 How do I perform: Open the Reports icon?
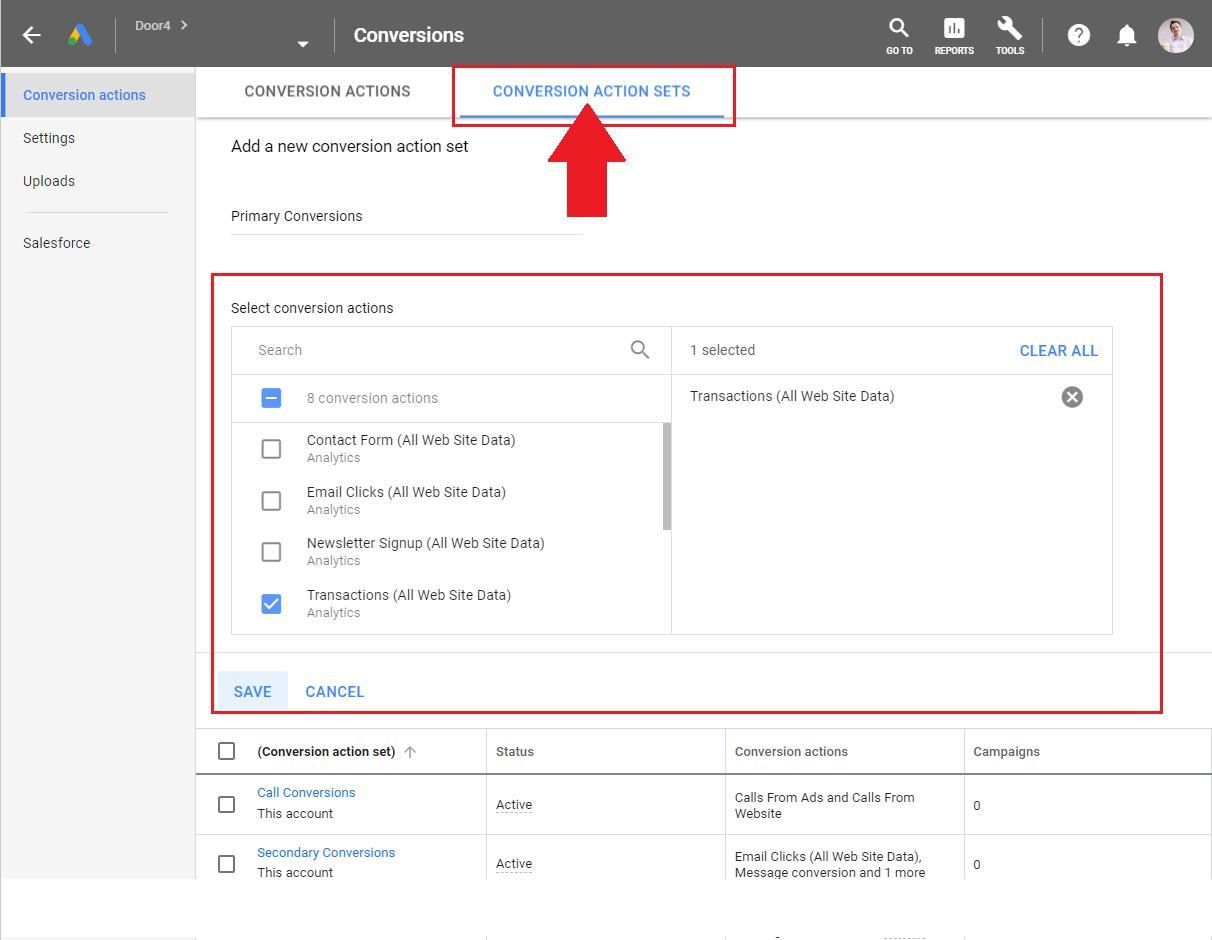coord(954,36)
